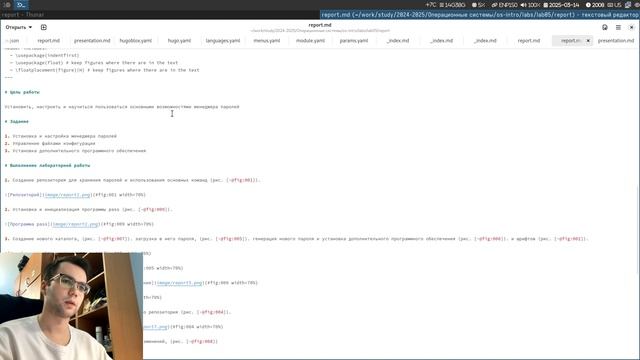
Task: Click the 'Выполнение лабораторной работы' heading line
Action: [47, 166]
